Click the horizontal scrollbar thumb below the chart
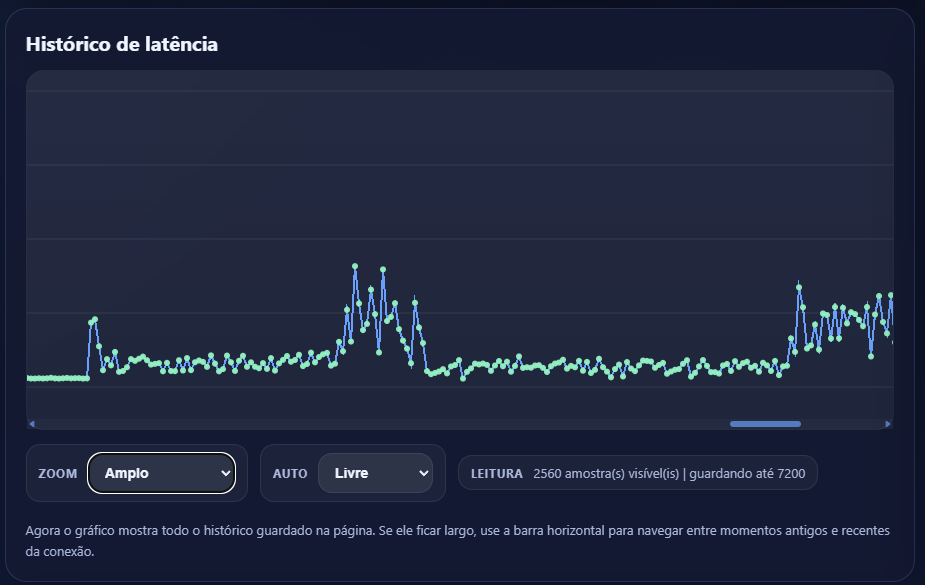 765,424
